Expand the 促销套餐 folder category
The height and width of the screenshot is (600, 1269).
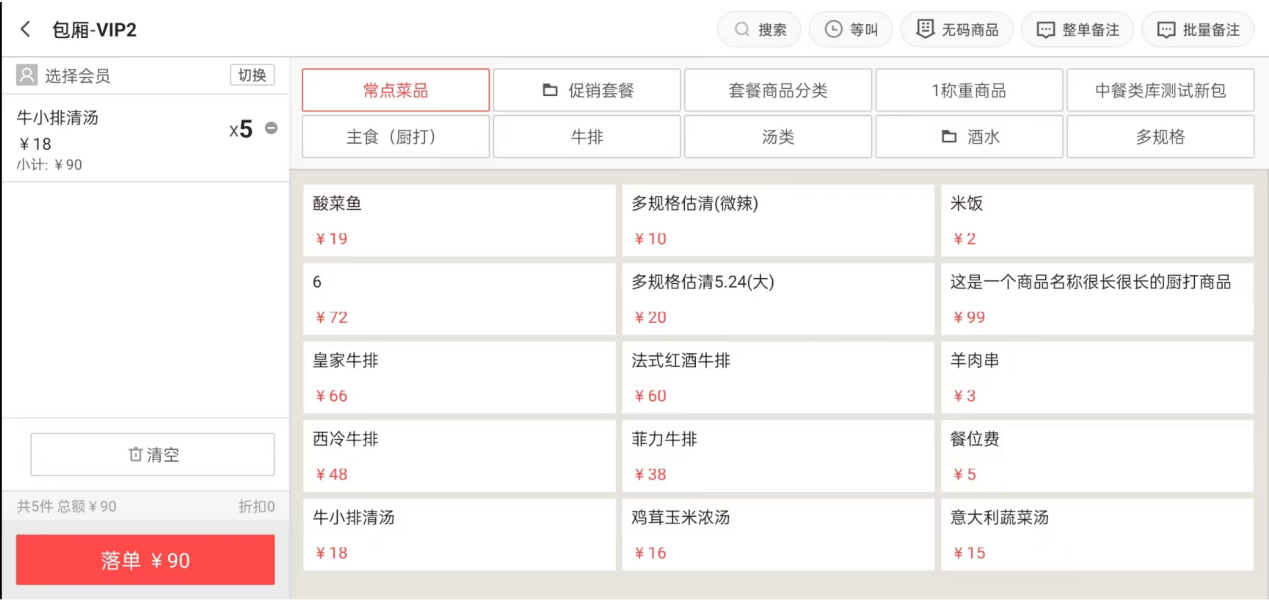(x=587, y=90)
